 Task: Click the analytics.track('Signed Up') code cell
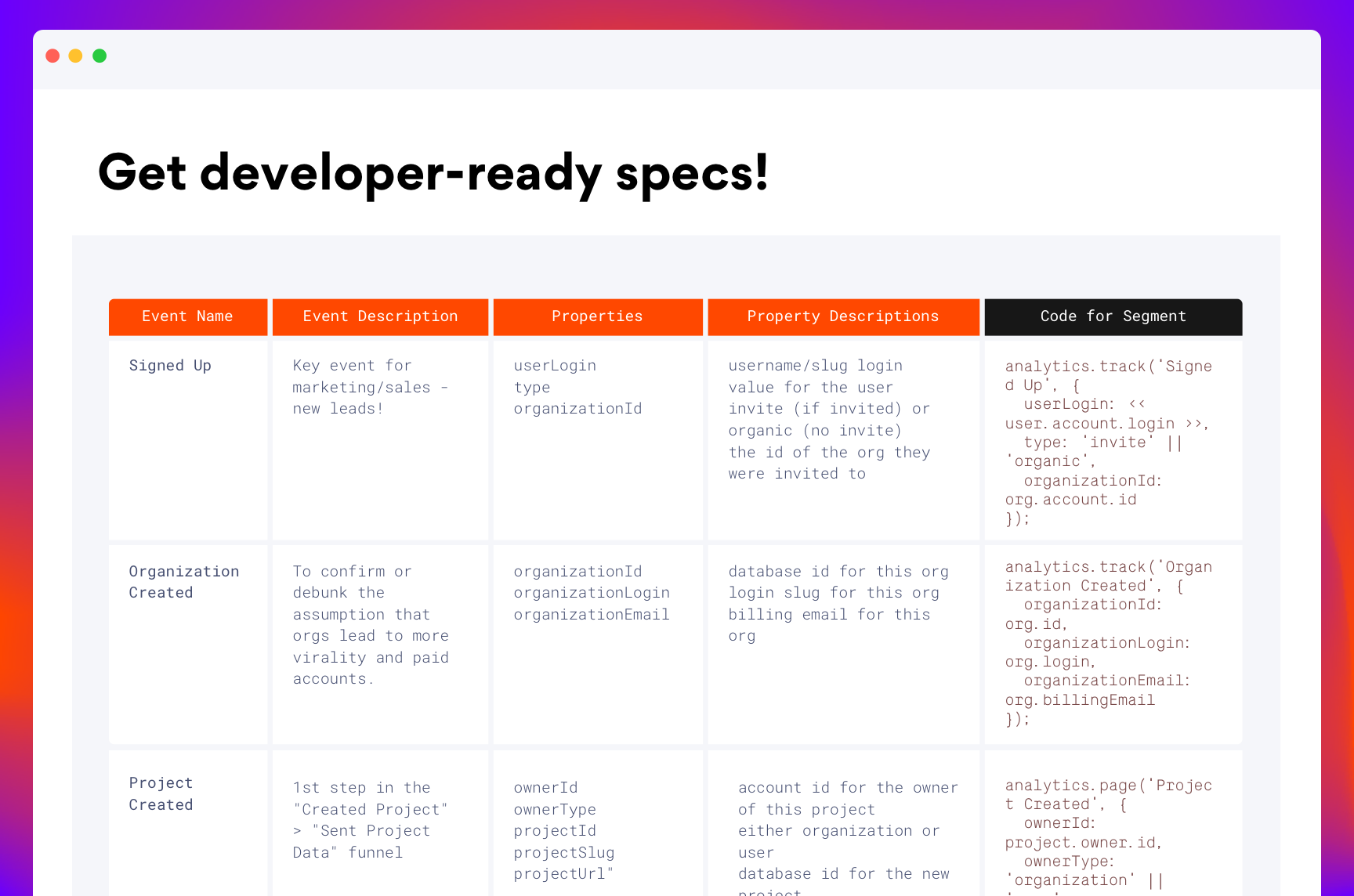point(1113,440)
